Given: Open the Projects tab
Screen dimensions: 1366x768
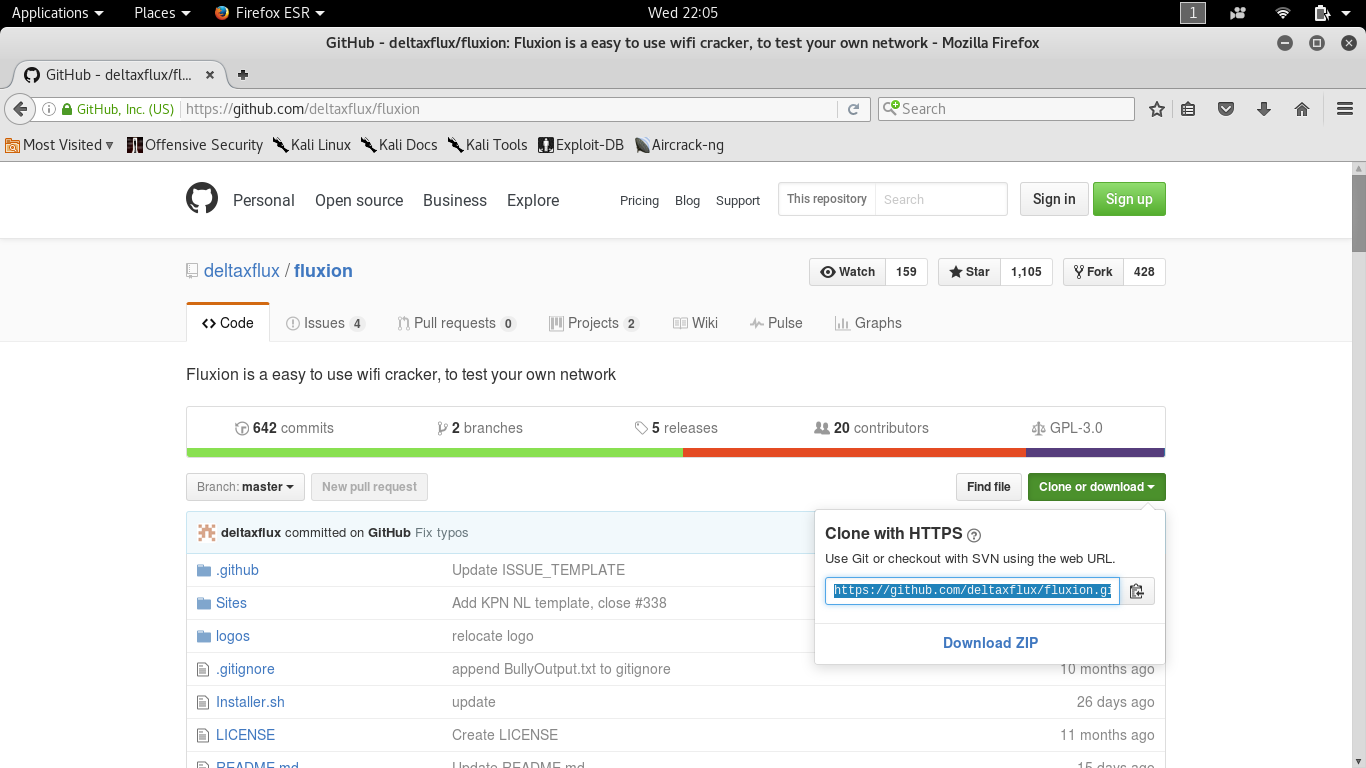Looking at the screenshot, I should coord(594,323).
